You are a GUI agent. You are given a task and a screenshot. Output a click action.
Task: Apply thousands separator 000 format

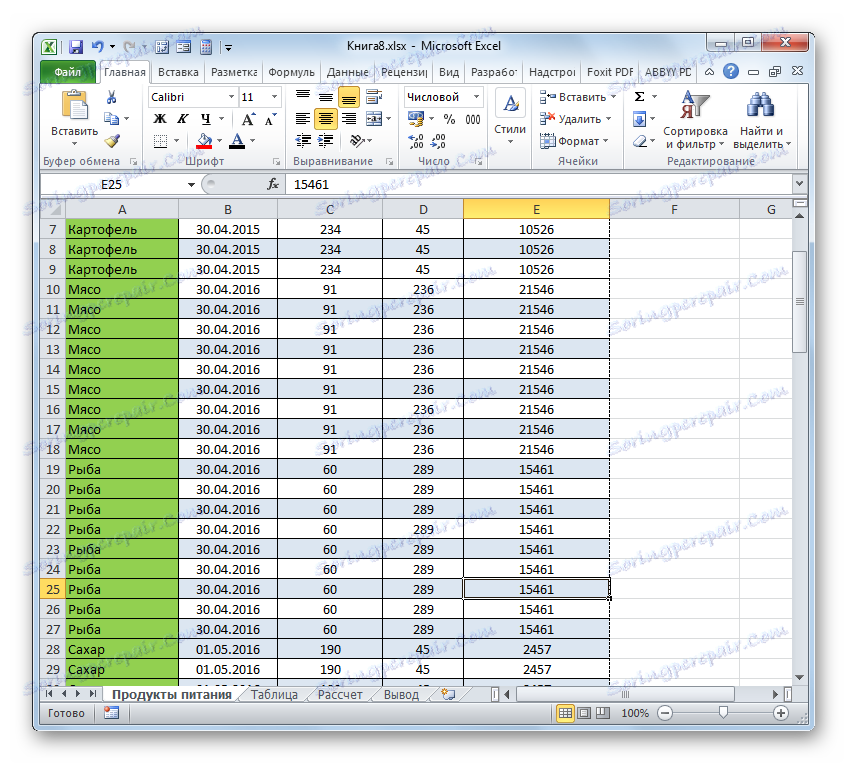tap(473, 119)
